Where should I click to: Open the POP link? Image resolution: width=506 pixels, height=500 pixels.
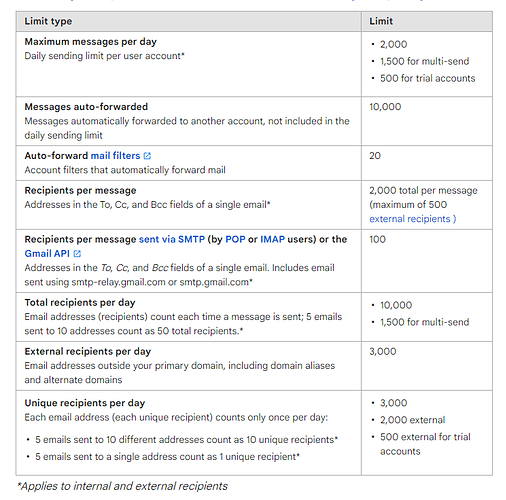pos(235,239)
